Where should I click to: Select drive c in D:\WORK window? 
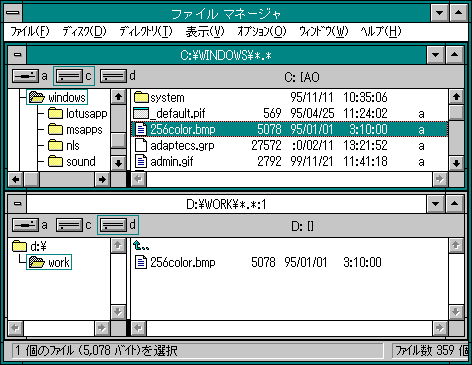(x=74, y=225)
